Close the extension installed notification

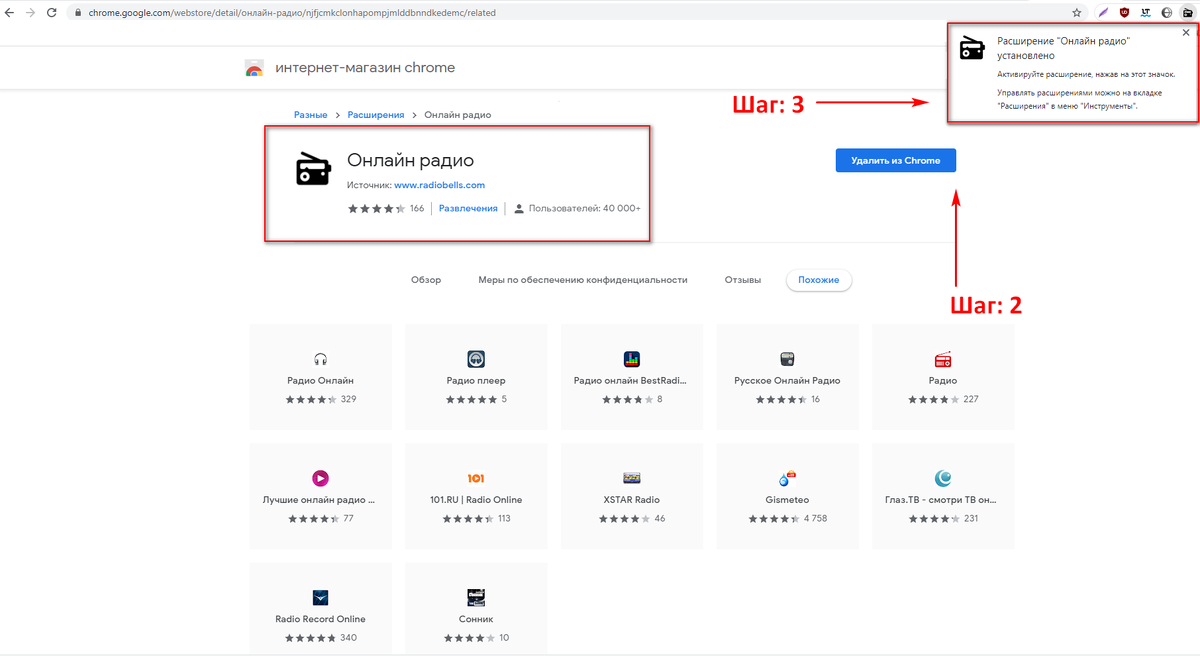1186,33
